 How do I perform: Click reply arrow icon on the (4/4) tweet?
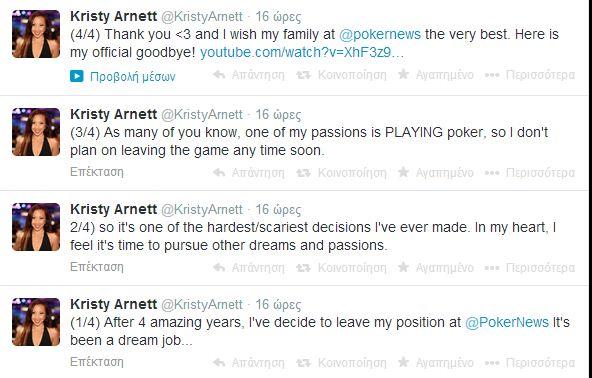pyautogui.click(x=219, y=75)
